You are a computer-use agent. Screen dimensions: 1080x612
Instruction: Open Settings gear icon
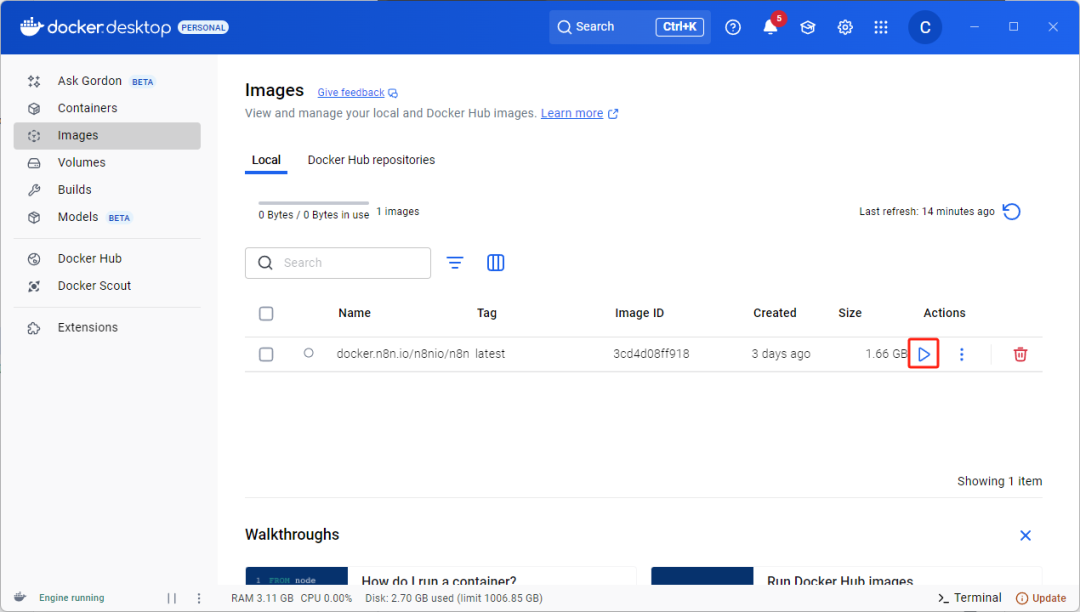tap(844, 27)
